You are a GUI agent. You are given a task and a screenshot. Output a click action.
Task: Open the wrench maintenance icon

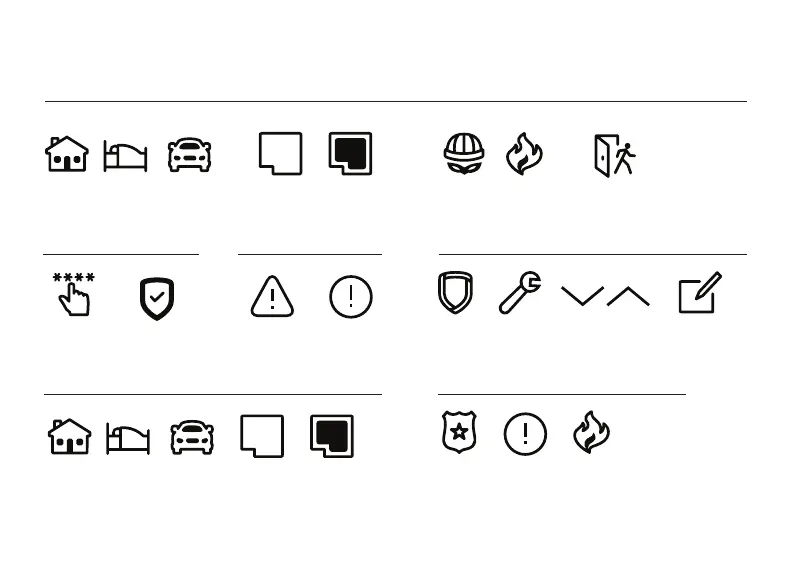(x=520, y=293)
